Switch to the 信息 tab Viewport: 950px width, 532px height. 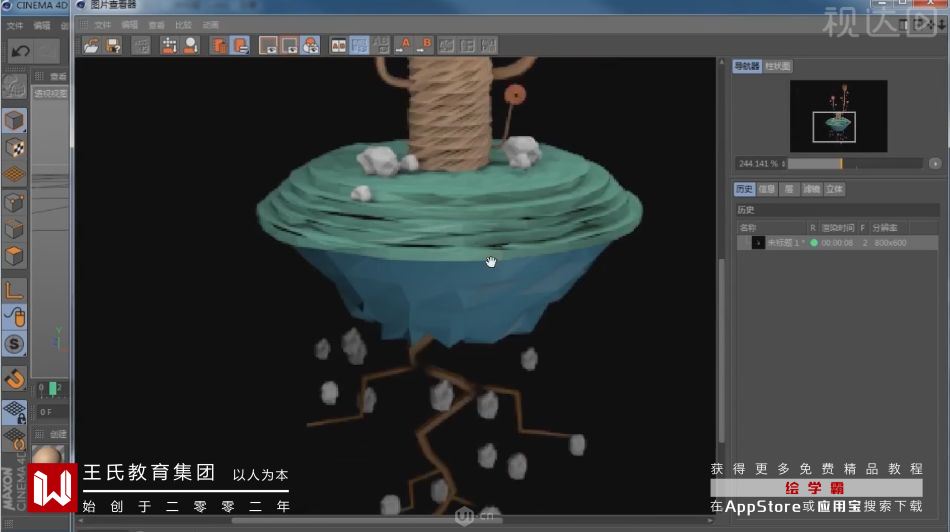[x=766, y=189]
